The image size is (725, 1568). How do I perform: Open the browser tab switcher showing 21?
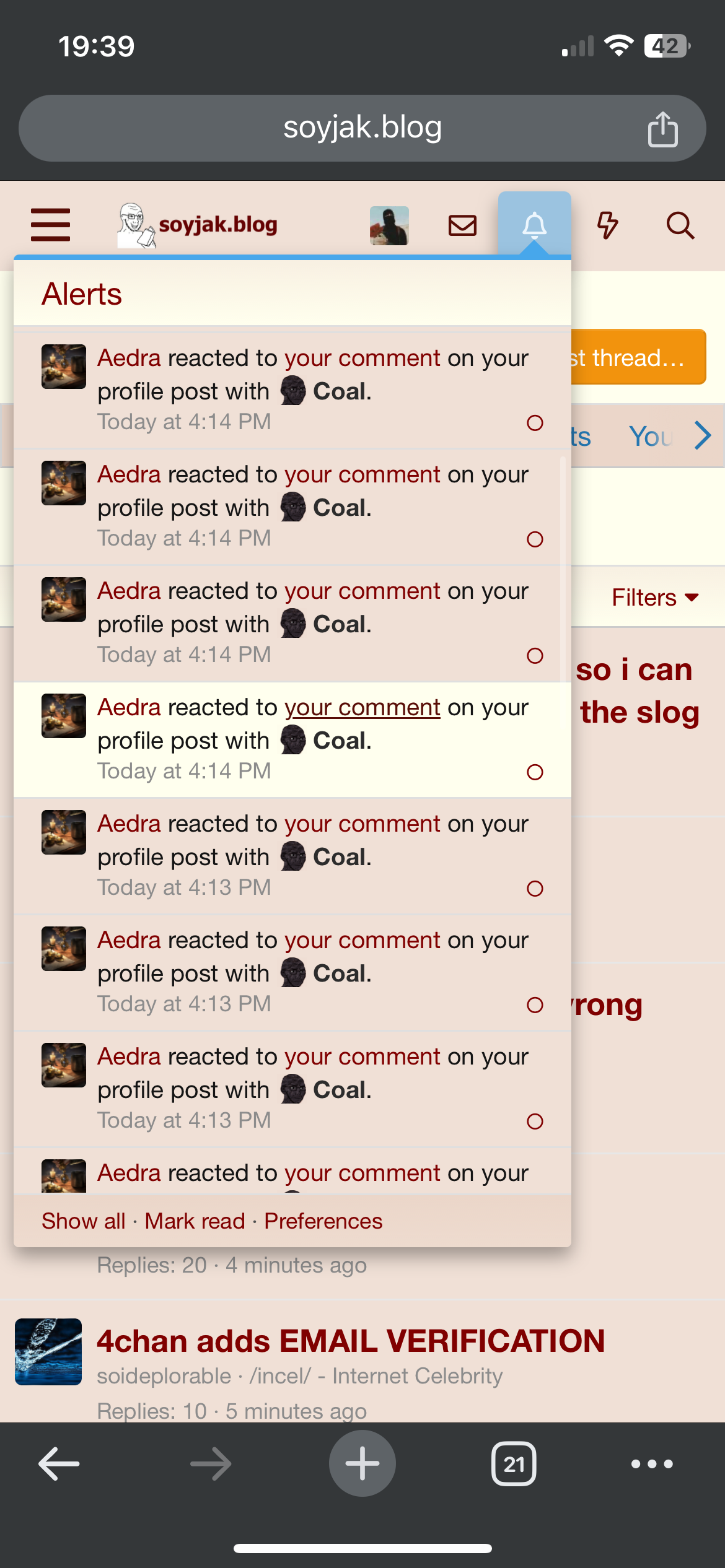point(514,1464)
